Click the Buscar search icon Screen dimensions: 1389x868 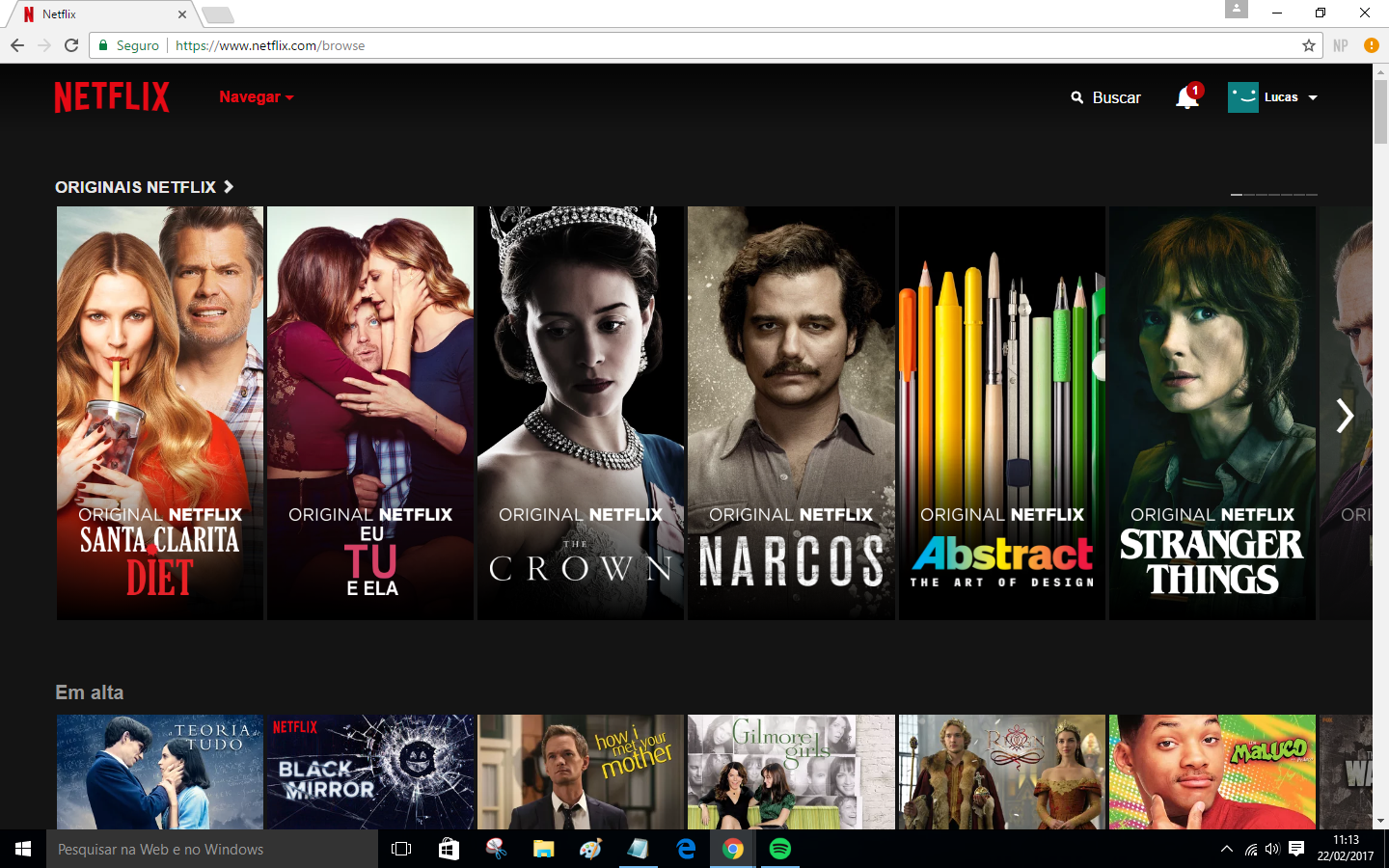(1077, 97)
